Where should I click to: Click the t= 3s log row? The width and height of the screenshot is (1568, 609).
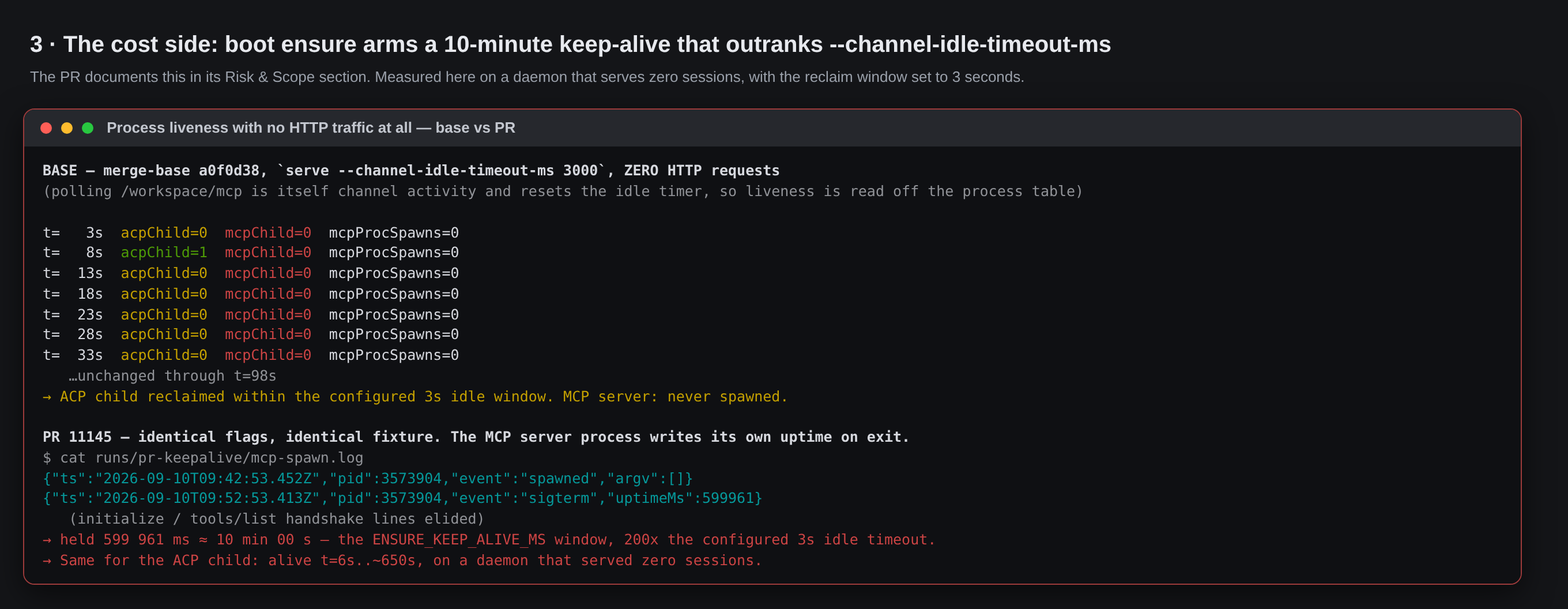251,232
